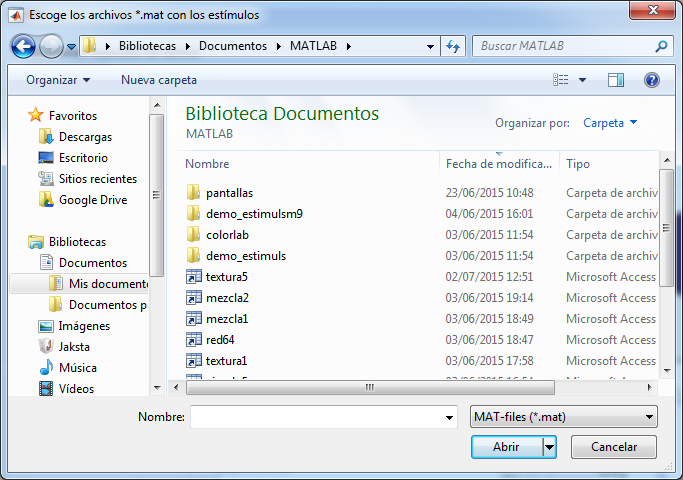Open the pantallas folder

229,193
